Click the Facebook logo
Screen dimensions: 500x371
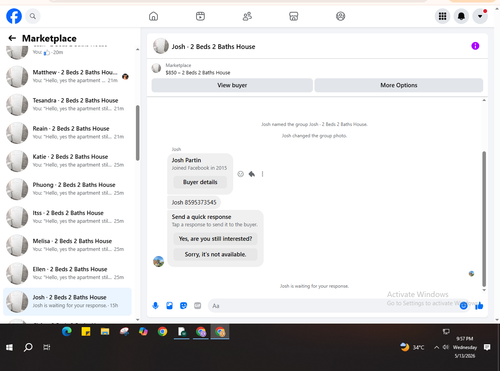tap(14, 16)
